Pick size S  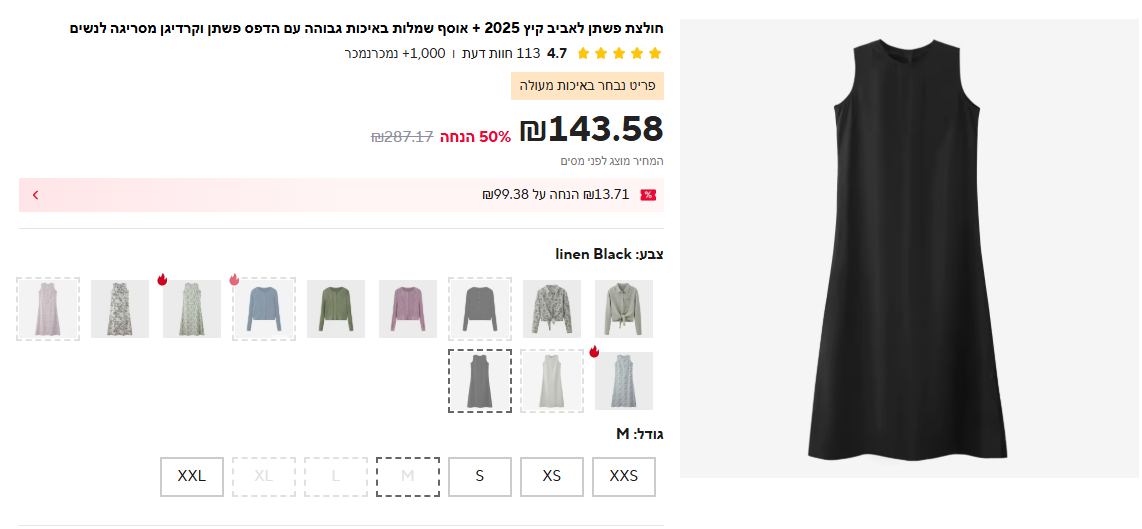[x=480, y=476]
